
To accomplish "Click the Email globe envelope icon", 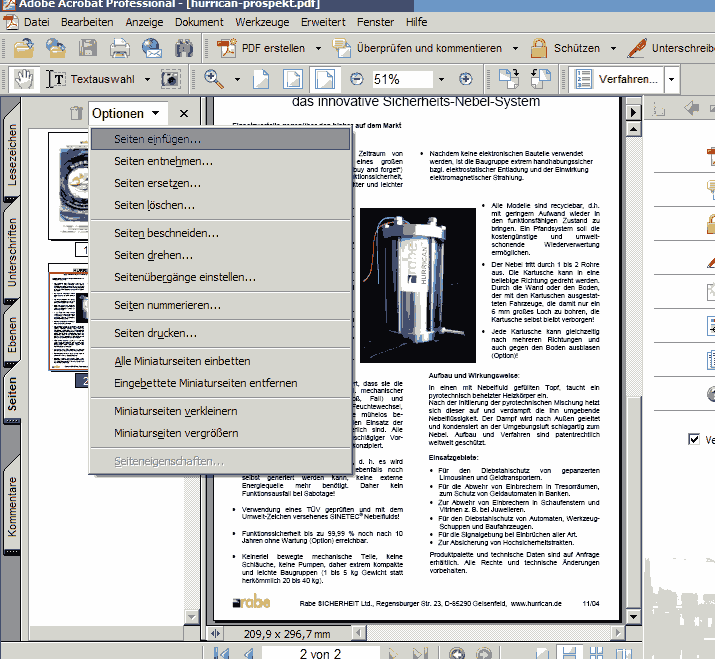I will click(x=152, y=48).
